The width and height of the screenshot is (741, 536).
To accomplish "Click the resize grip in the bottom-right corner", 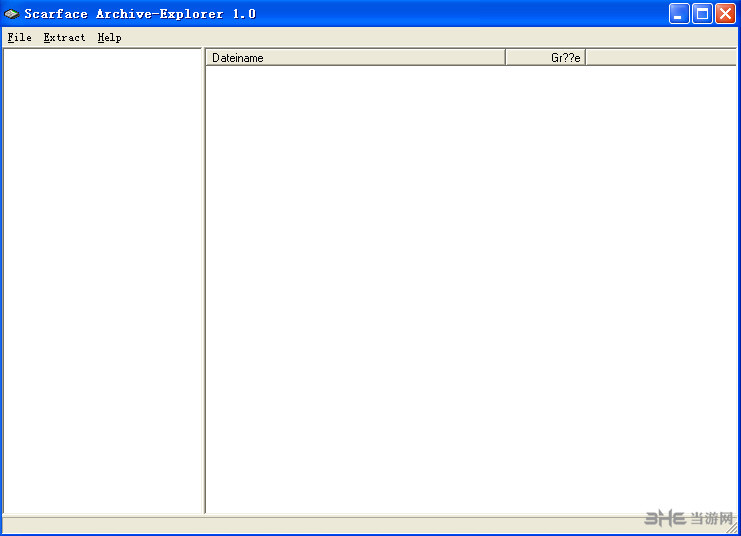I will [x=731, y=527].
